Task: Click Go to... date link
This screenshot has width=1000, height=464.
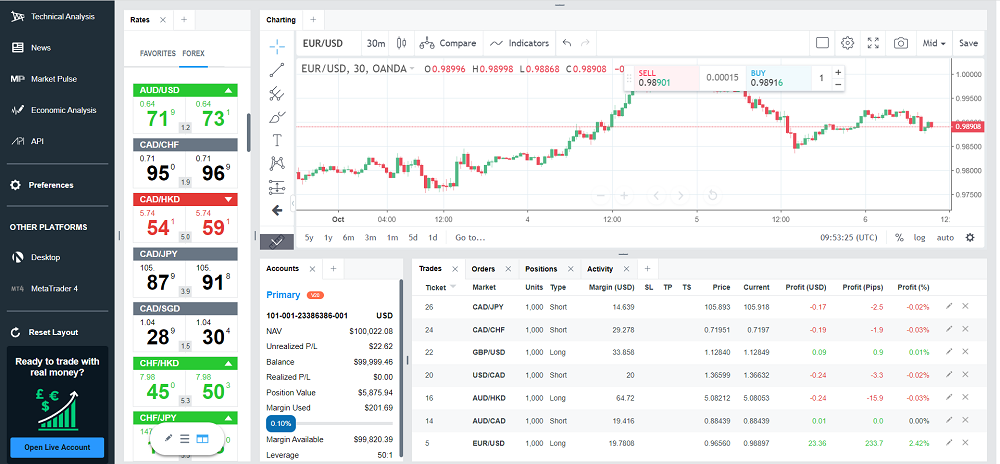Action: [x=470, y=238]
